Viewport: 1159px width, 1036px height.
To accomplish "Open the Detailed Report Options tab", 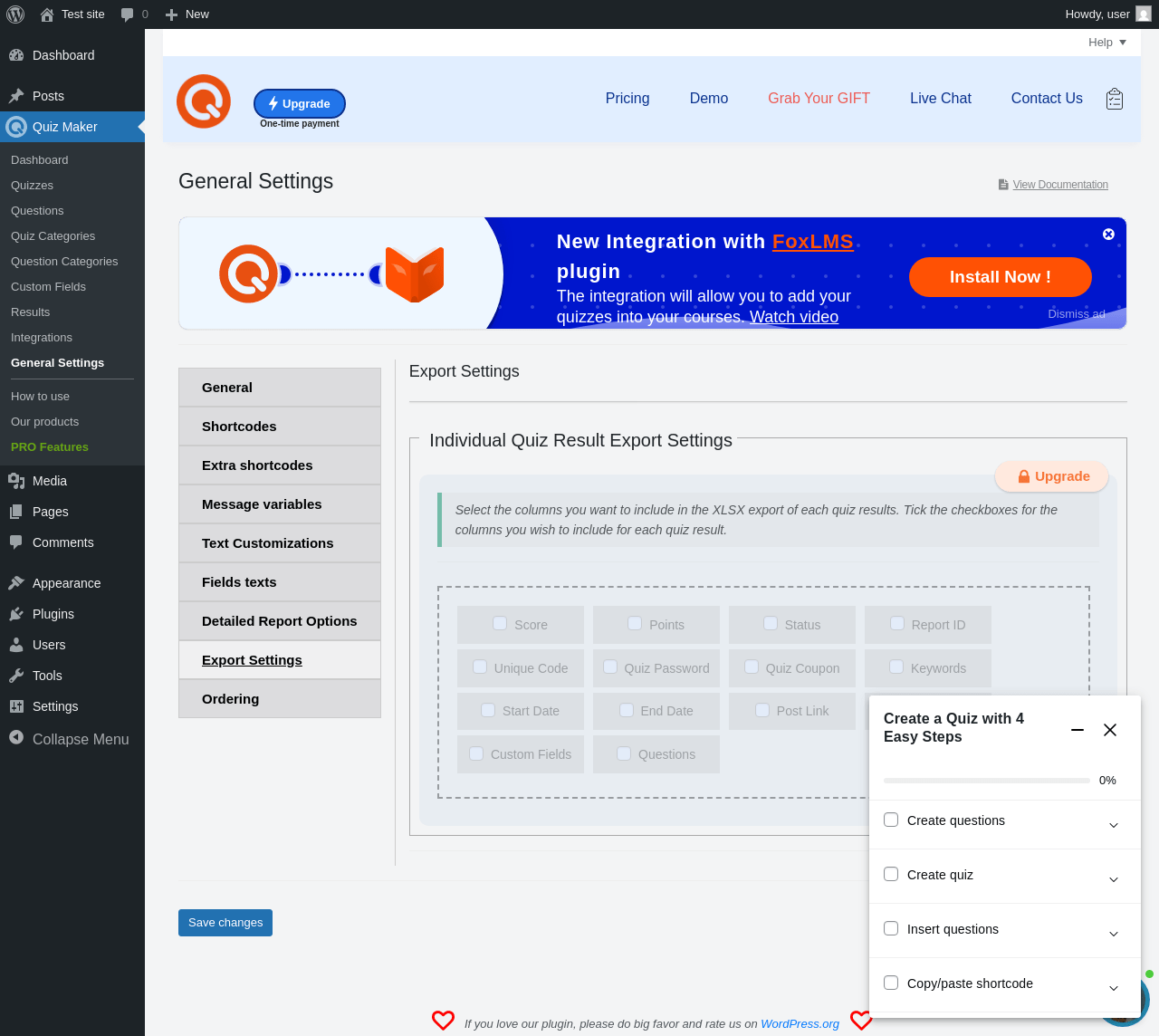I will coord(280,621).
